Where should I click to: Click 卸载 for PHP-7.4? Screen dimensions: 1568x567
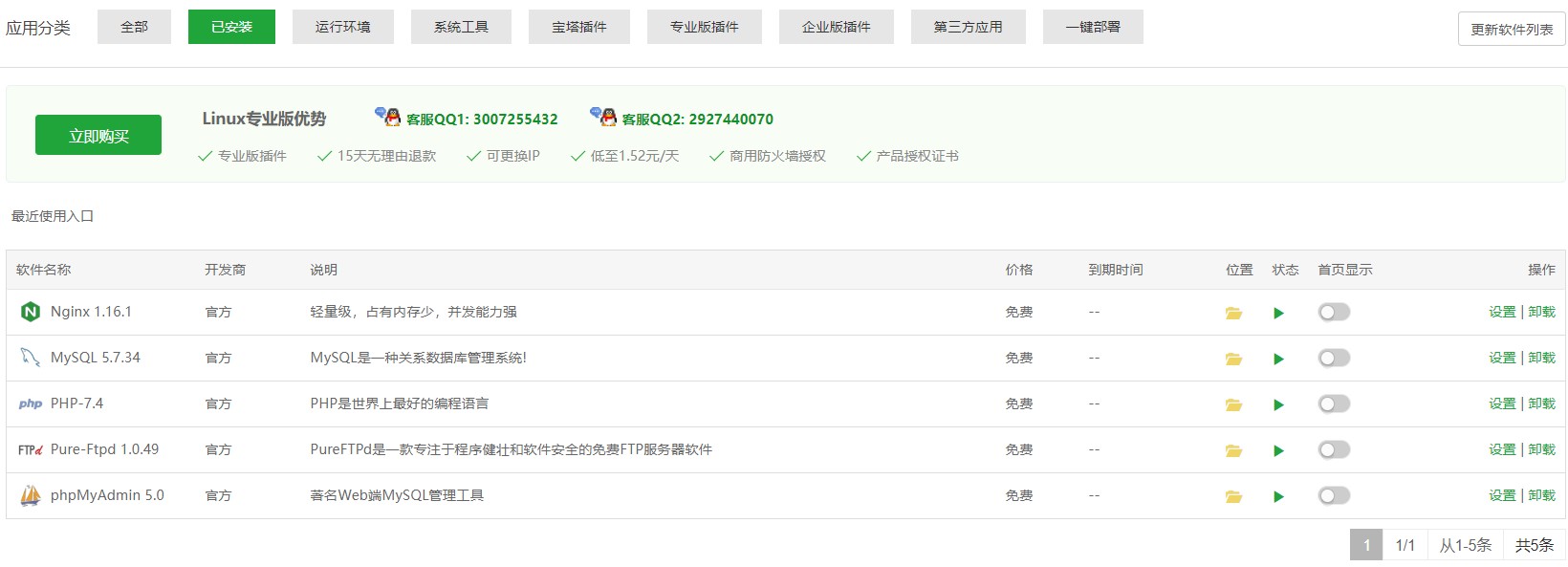pos(1541,403)
